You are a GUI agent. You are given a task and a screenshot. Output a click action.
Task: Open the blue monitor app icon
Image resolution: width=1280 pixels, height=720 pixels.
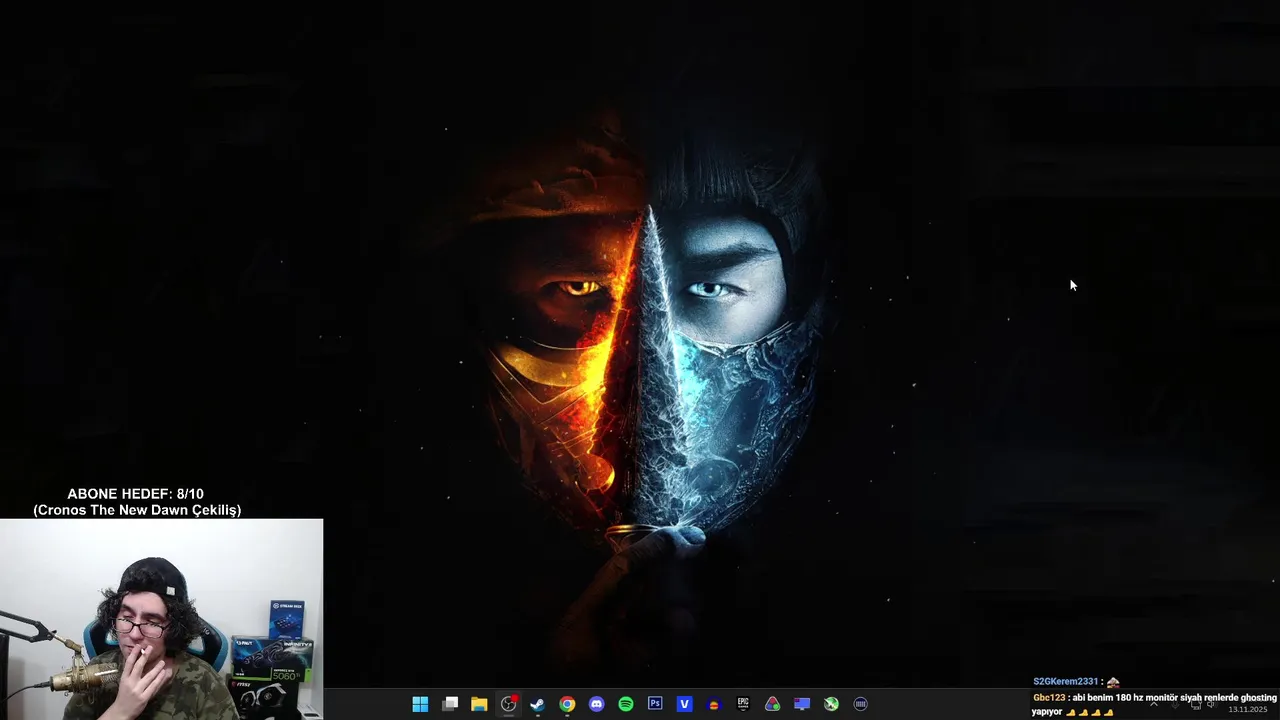(801, 704)
